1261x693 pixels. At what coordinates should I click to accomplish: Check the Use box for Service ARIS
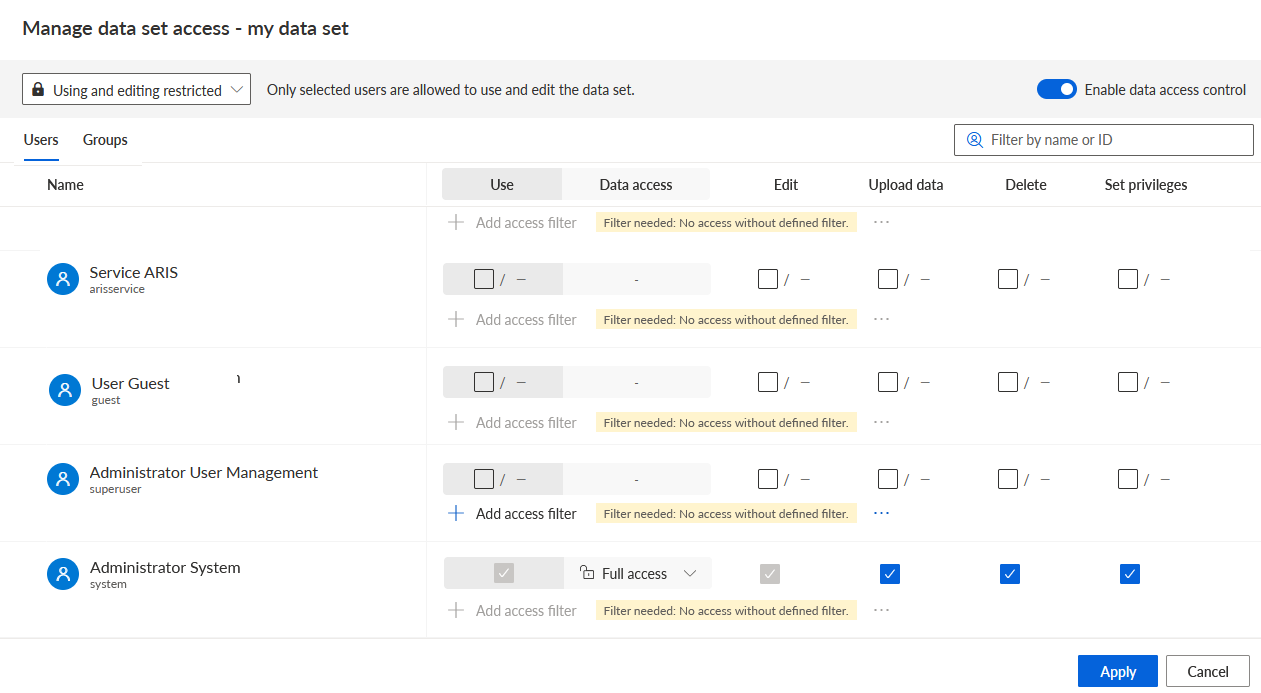pos(484,279)
